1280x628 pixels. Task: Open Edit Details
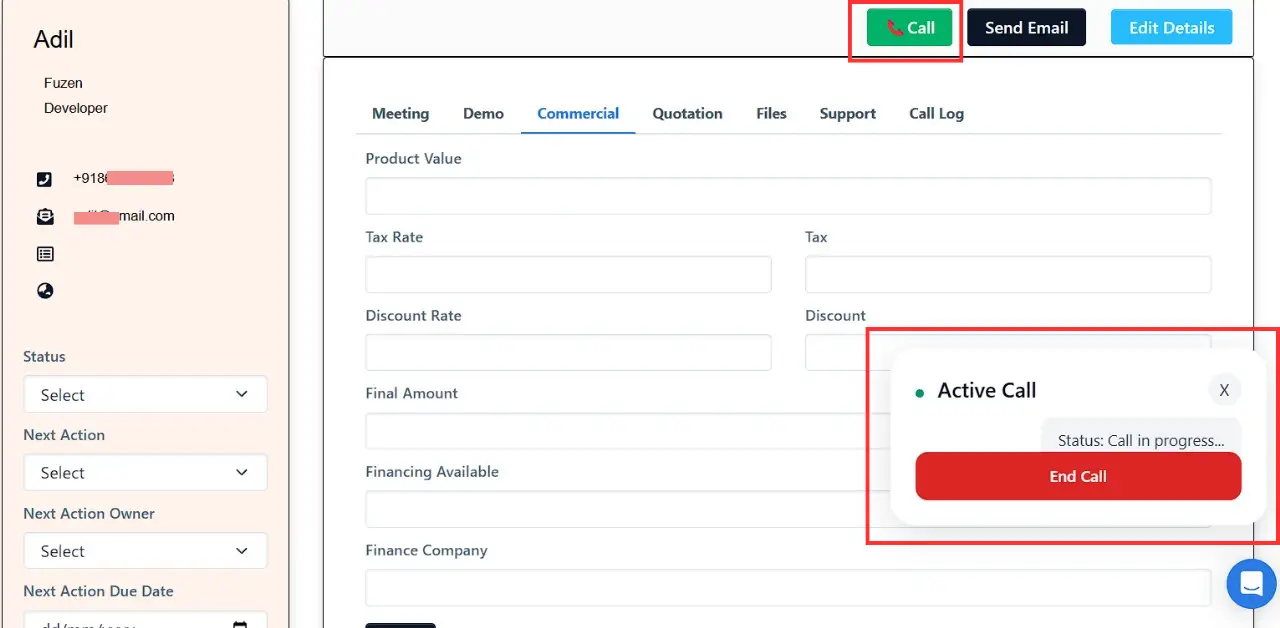pyautogui.click(x=1171, y=28)
